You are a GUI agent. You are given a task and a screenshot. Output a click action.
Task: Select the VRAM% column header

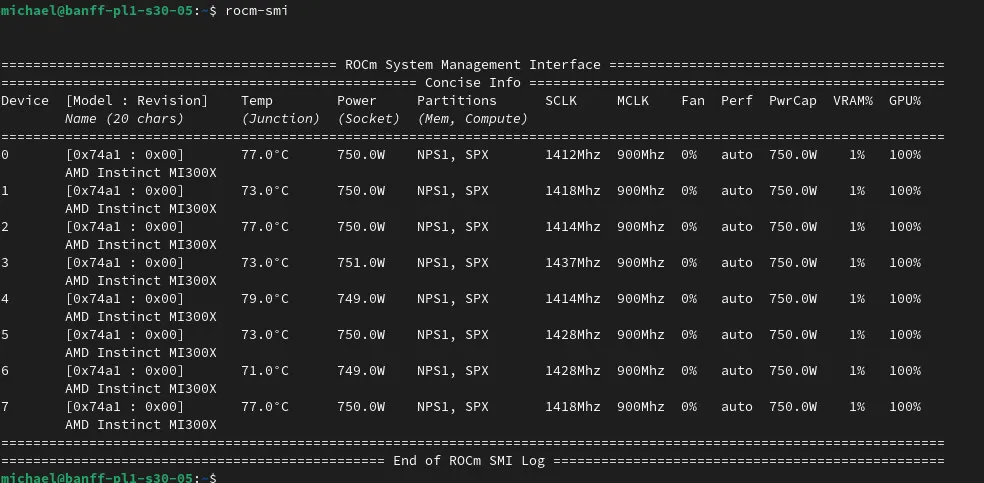tap(852, 100)
